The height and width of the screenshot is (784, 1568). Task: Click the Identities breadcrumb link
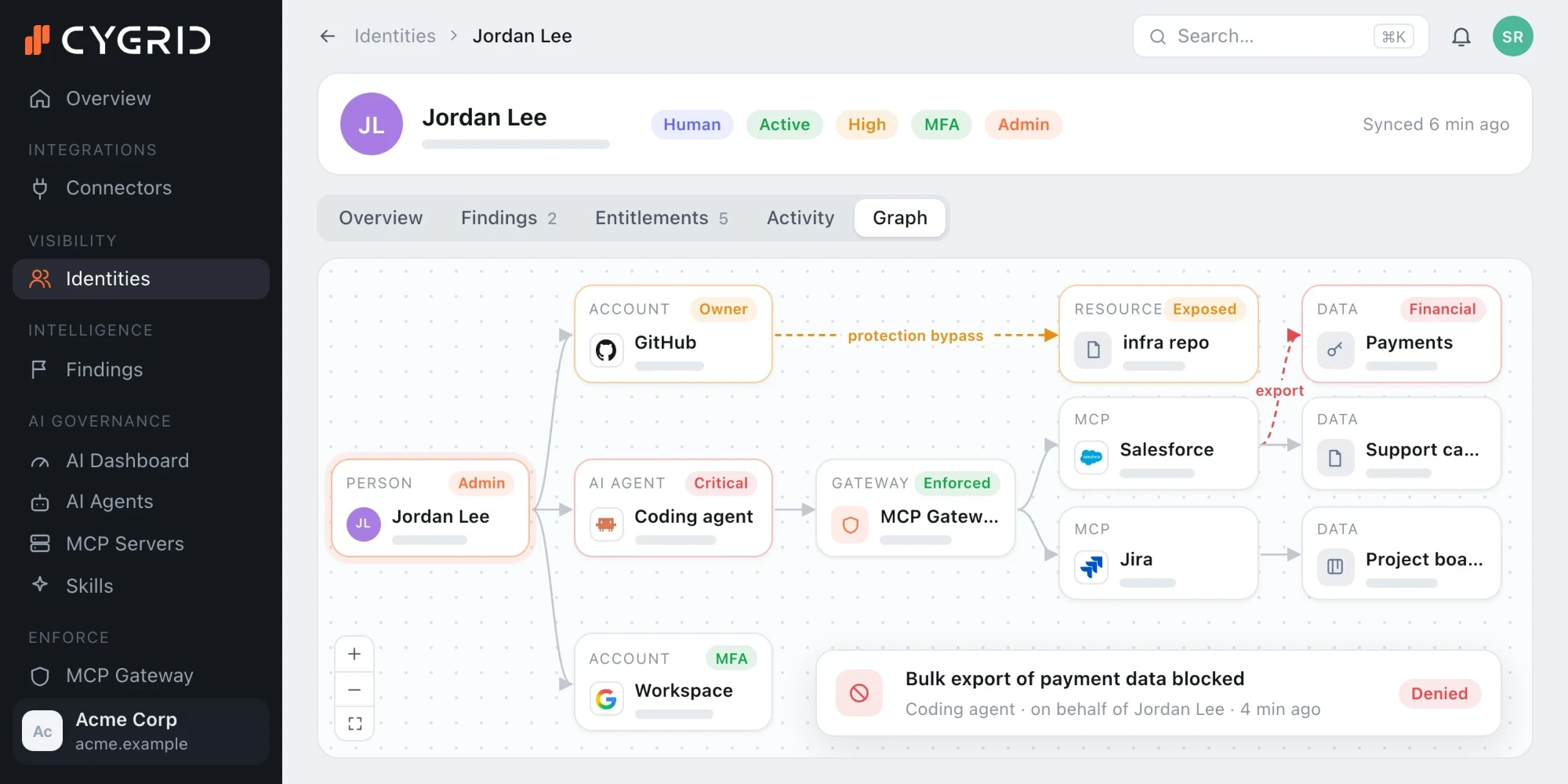click(394, 36)
